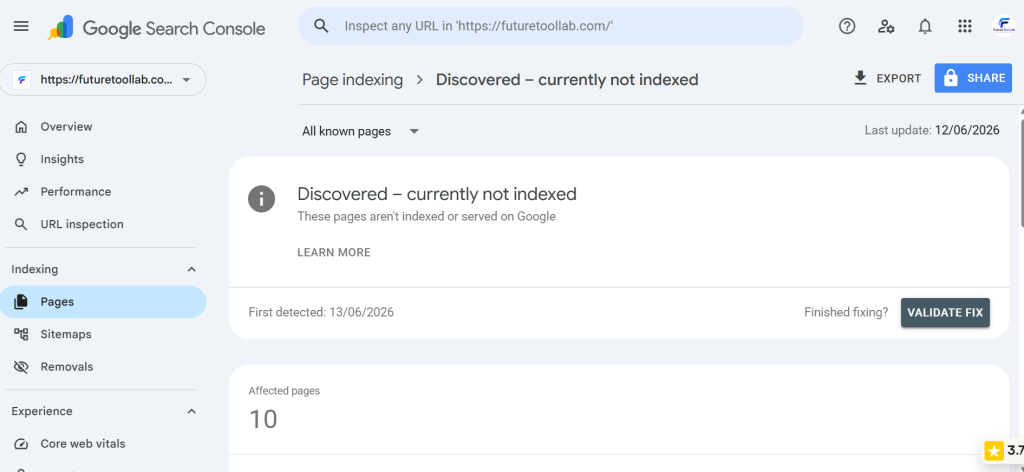1024x472 pixels.
Task: Click the Affected pages count 10
Action: (x=263, y=419)
